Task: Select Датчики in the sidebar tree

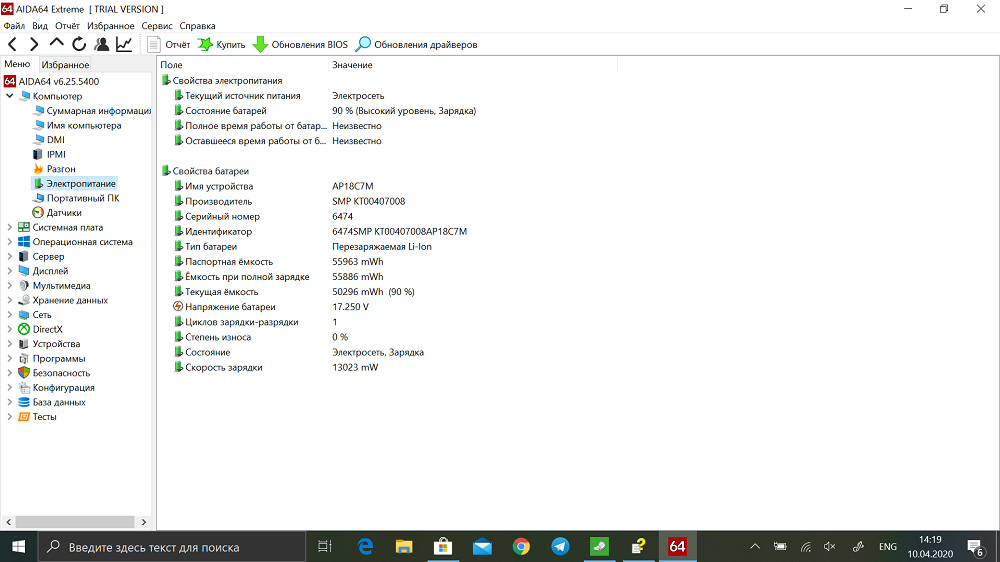Action: (x=64, y=213)
